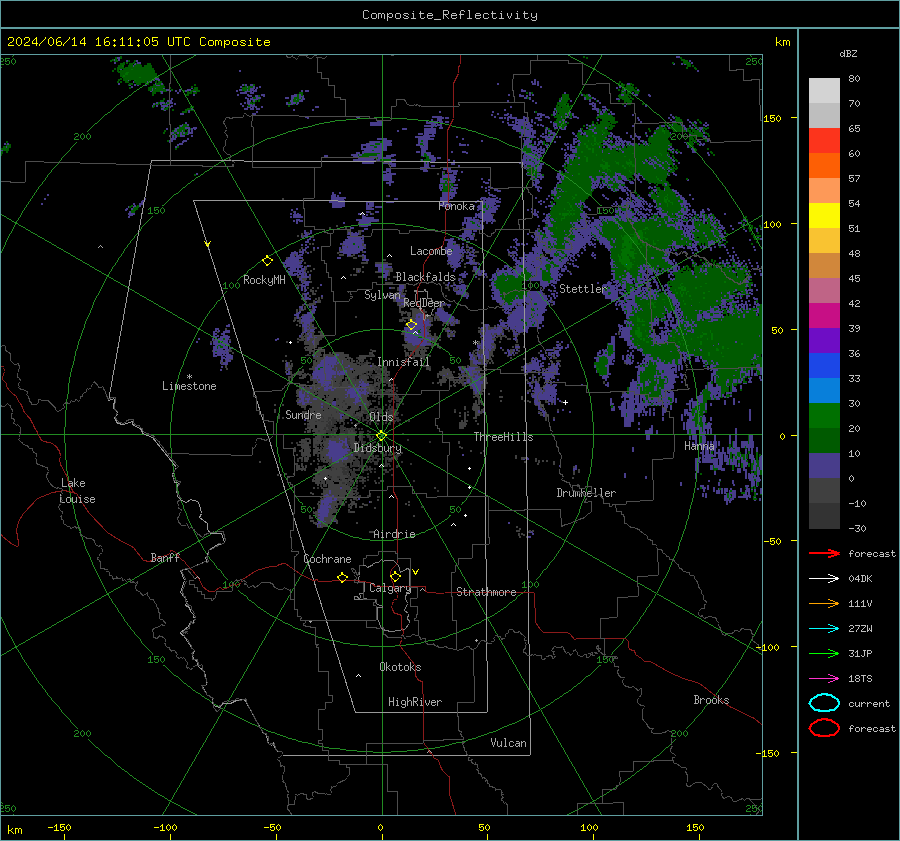Click the Hanna town label

[699, 445]
